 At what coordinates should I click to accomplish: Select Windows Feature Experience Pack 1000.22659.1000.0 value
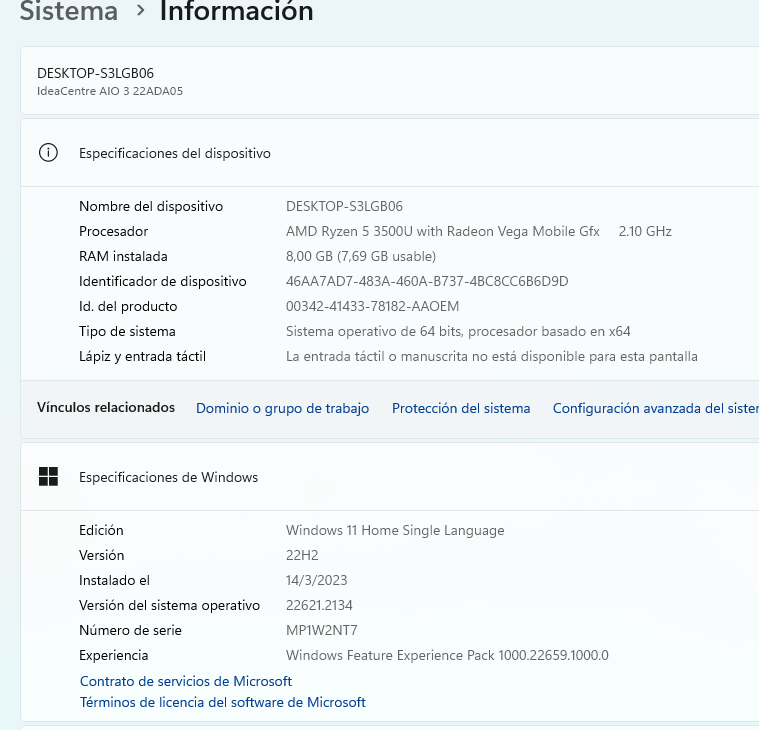pyautogui.click(x=447, y=655)
